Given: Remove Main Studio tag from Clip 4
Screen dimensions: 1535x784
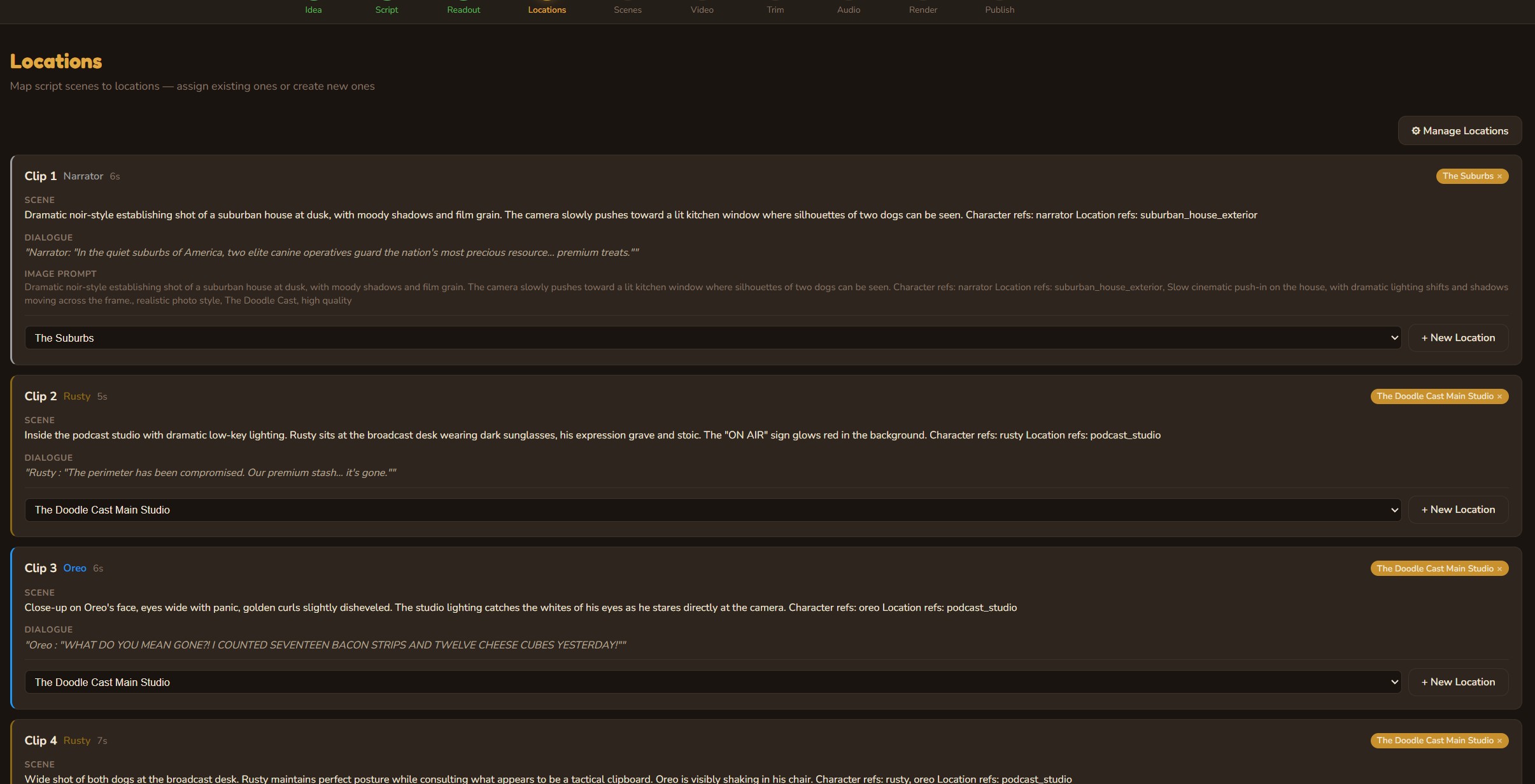Looking at the screenshot, I should point(1499,741).
